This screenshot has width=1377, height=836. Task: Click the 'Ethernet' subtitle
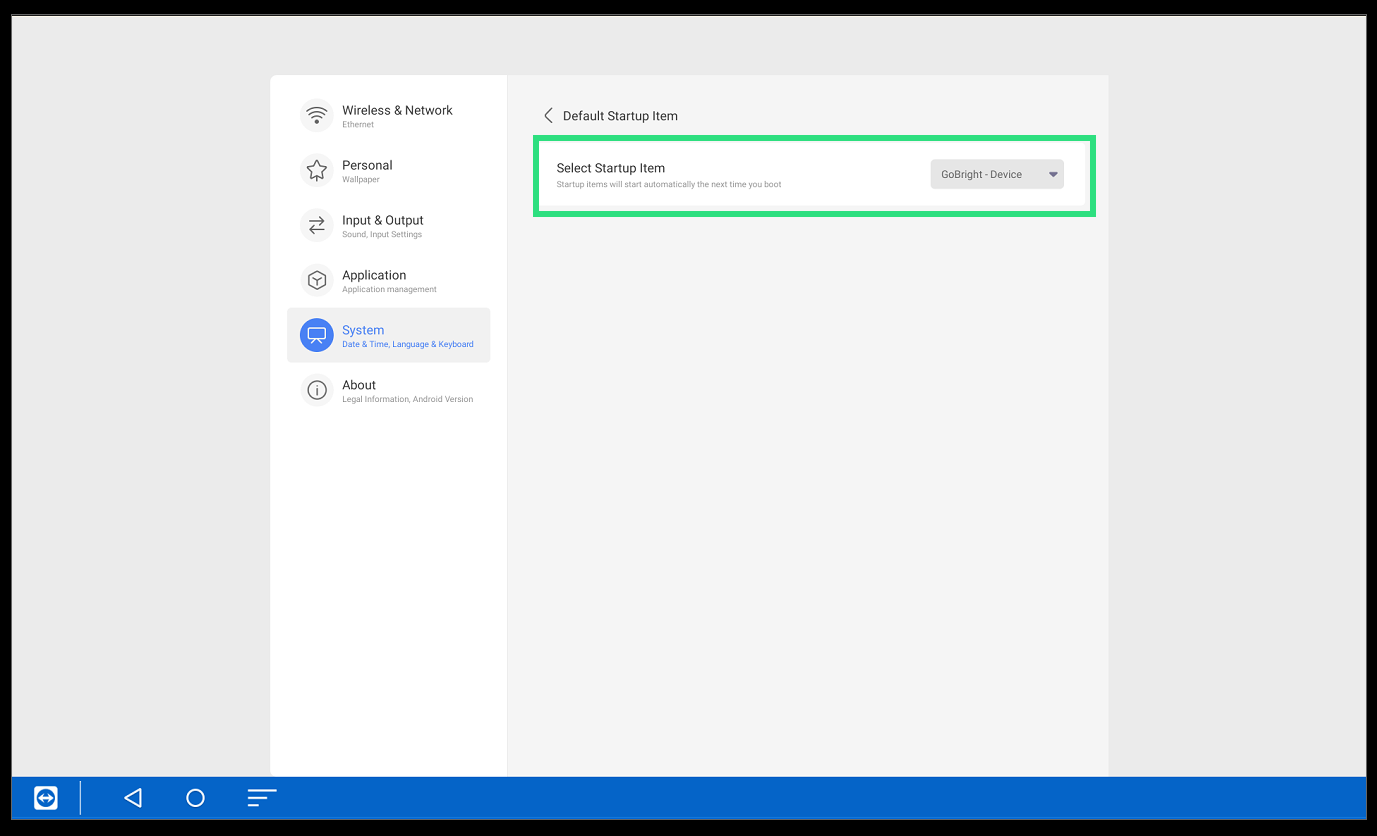[x=358, y=125]
